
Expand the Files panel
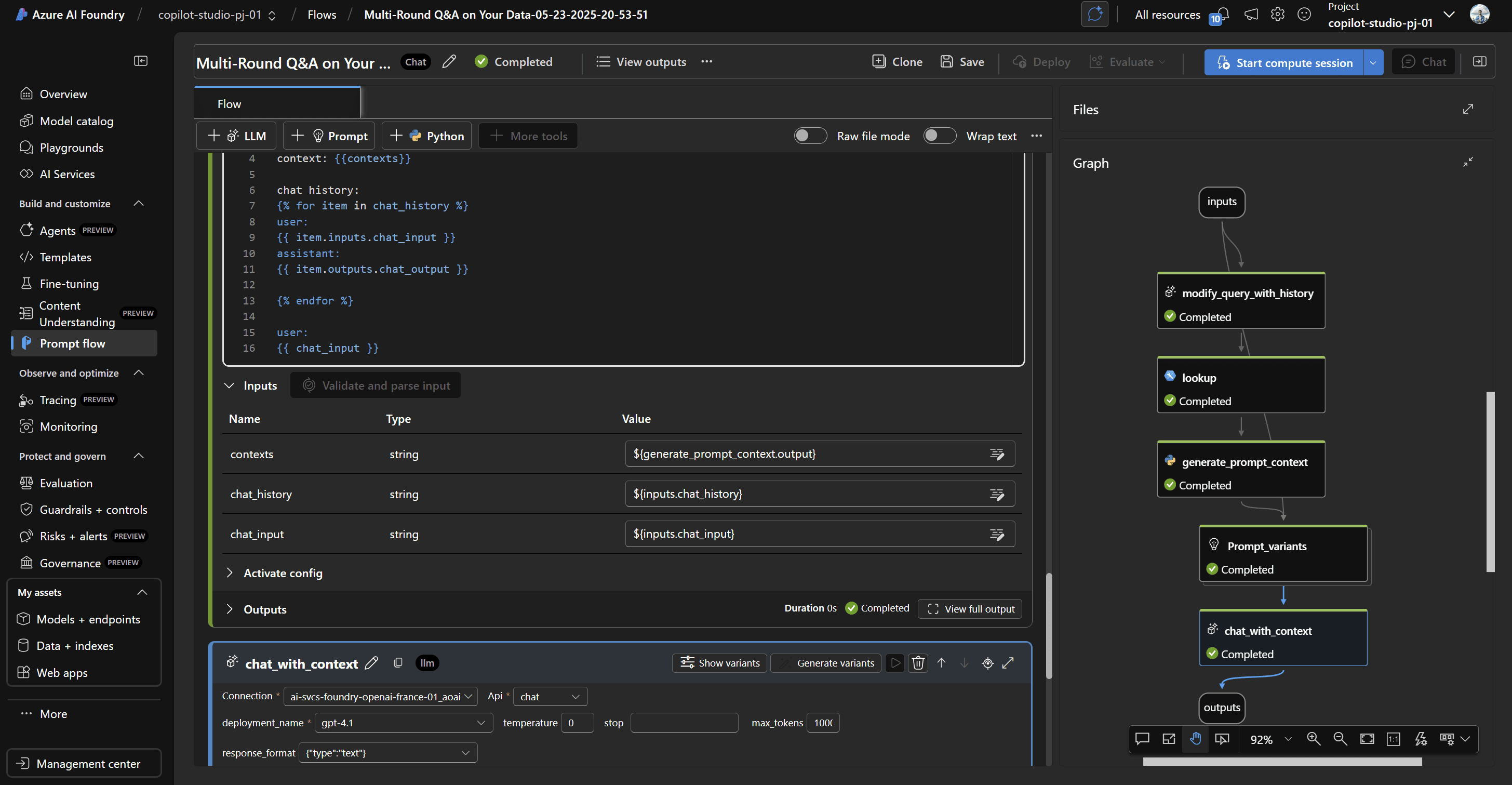[1467, 109]
